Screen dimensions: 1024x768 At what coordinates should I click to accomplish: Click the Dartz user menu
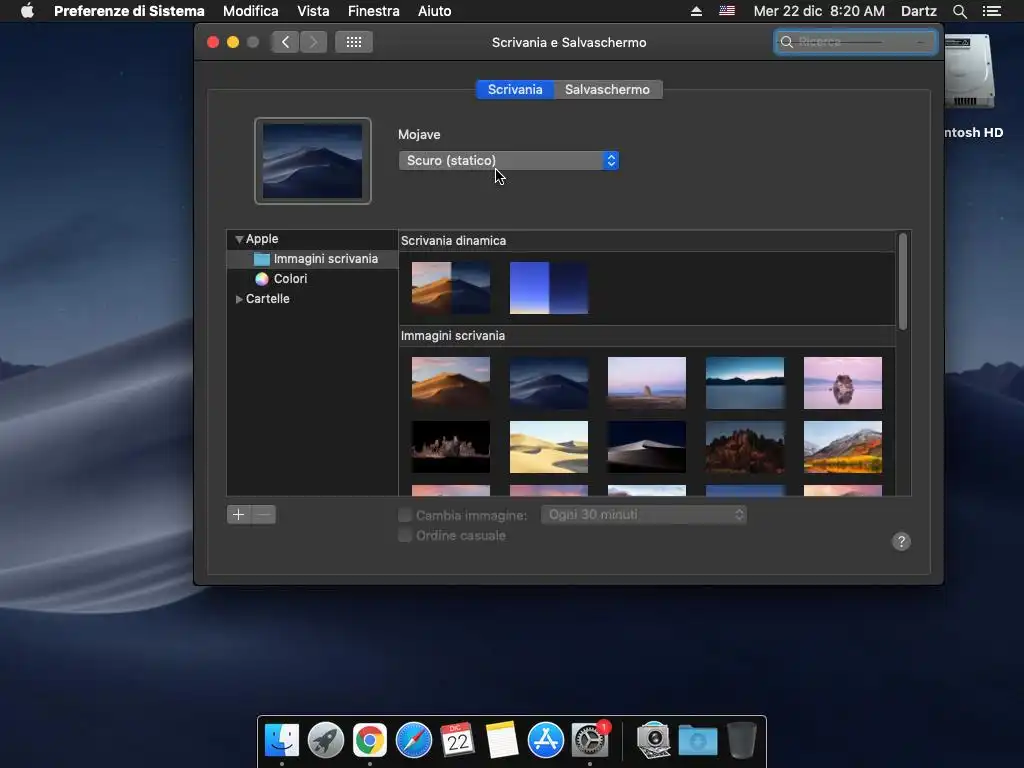click(x=919, y=11)
